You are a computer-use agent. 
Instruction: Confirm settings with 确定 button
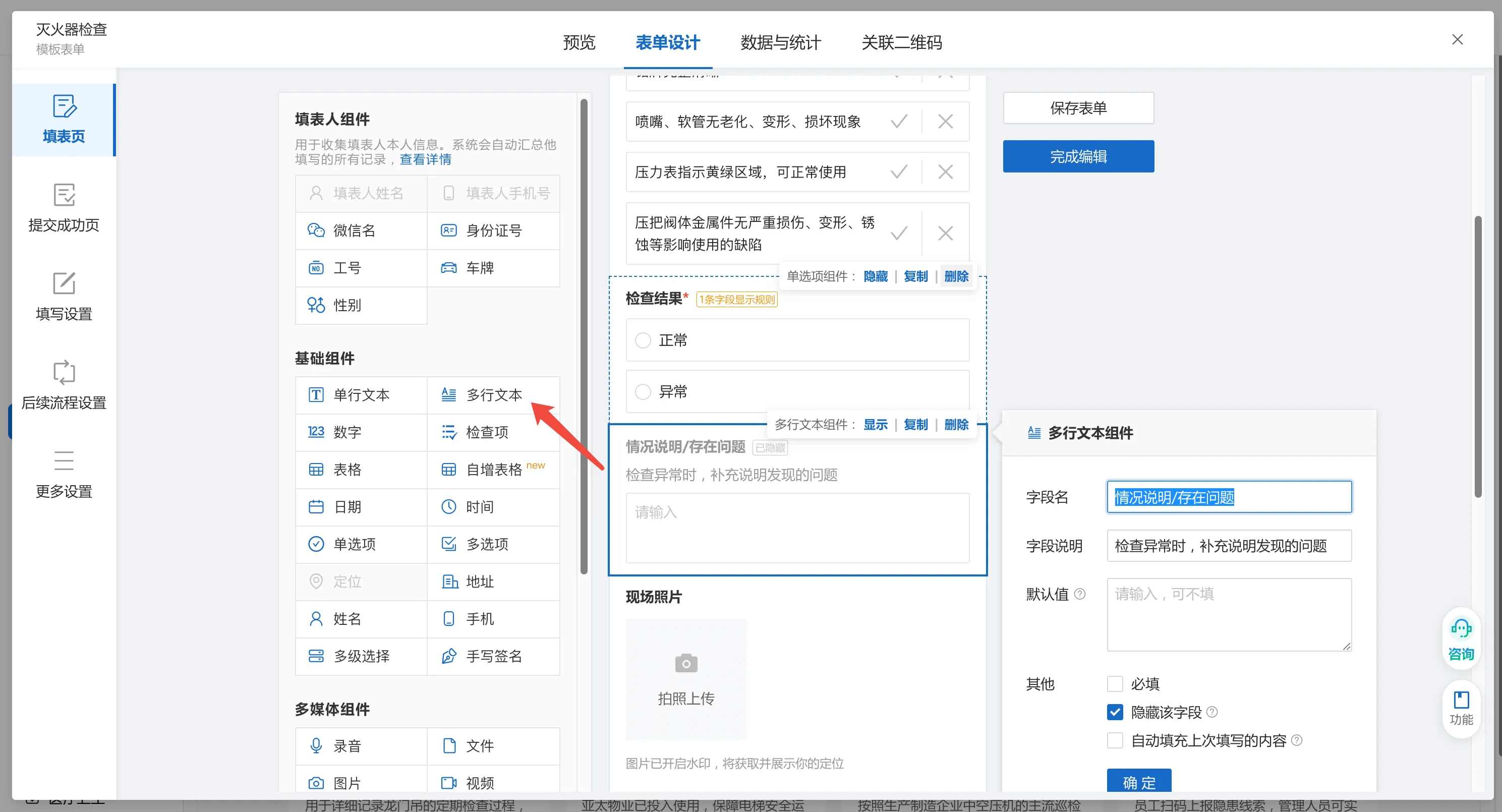click(x=1139, y=781)
